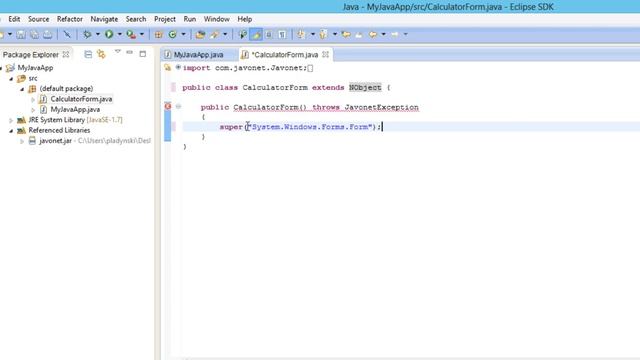Collapse the (default package) node

[x=22, y=89]
